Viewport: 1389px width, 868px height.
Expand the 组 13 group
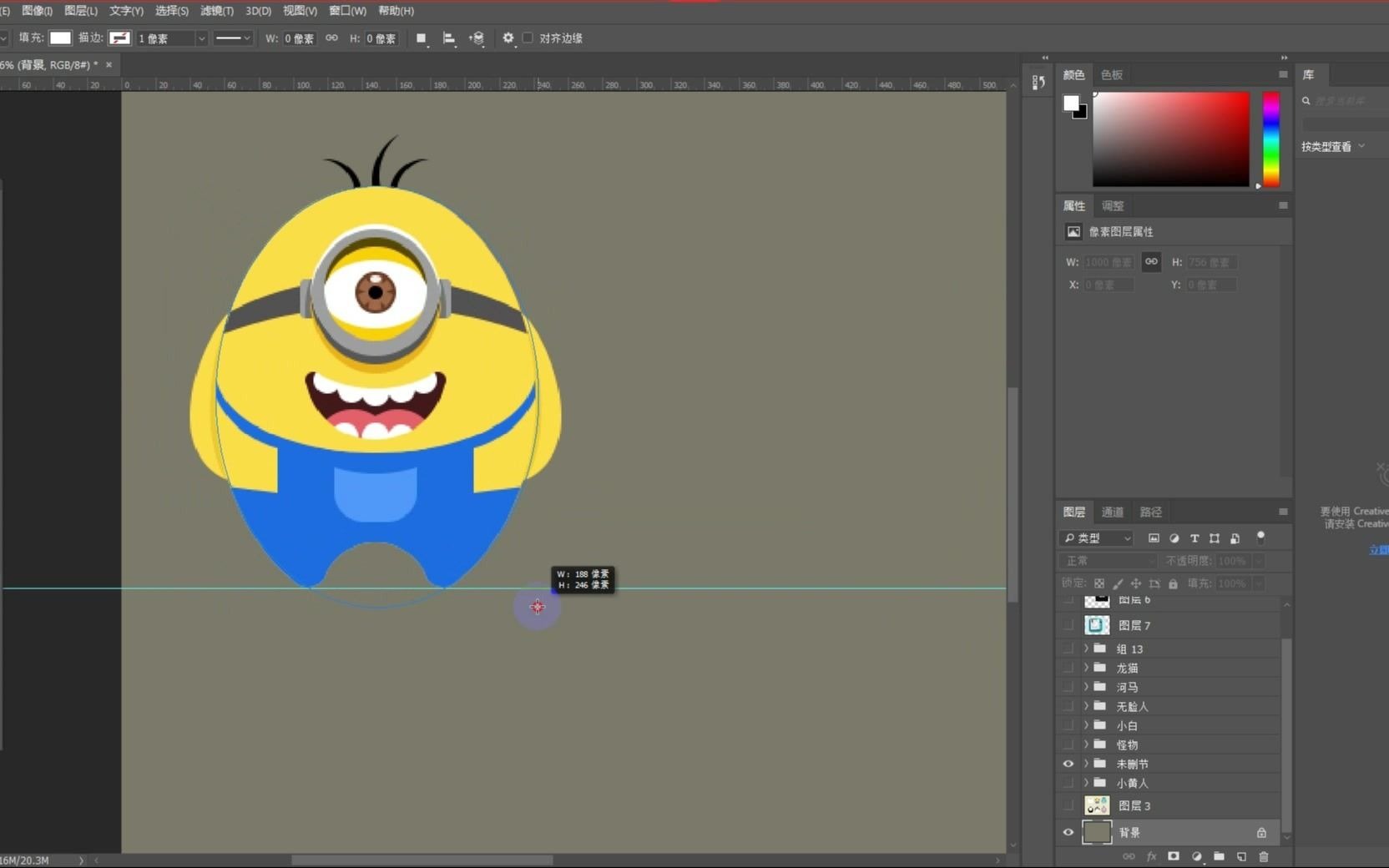tap(1086, 648)
